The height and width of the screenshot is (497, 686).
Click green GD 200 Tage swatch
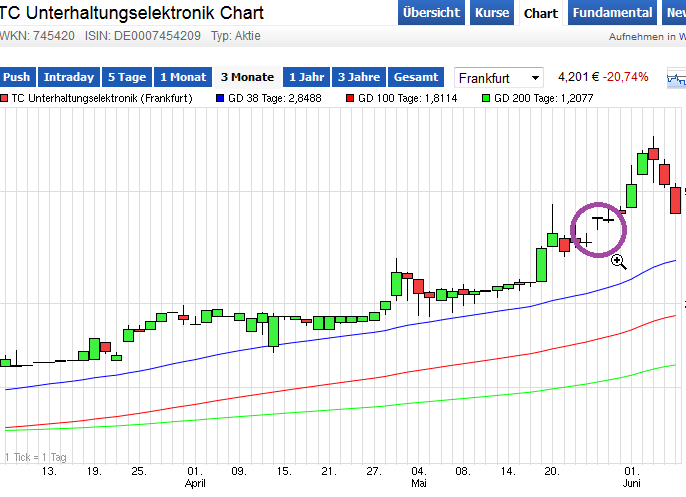coord(486,98)
